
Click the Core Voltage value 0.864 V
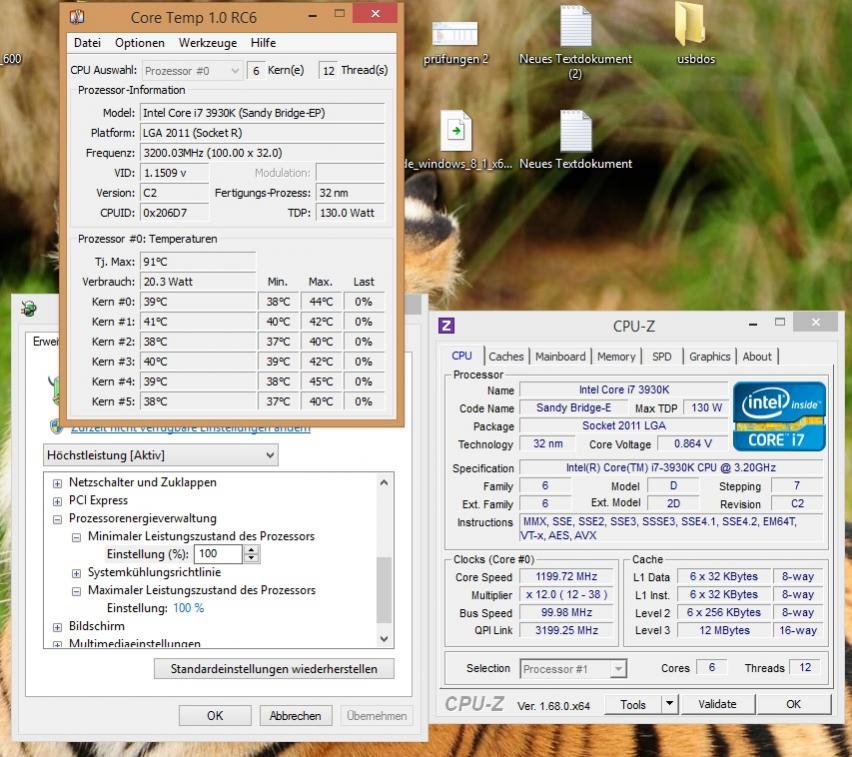(x=693, y=443)
